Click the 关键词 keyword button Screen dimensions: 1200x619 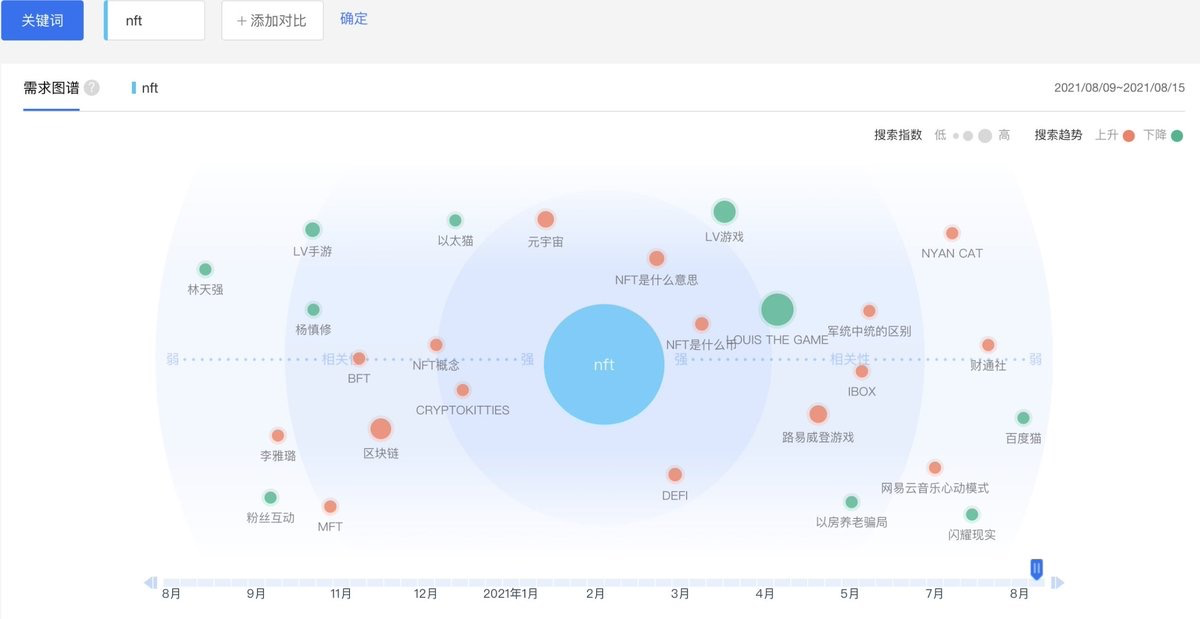pyautogui.click(x=42, y=19)
